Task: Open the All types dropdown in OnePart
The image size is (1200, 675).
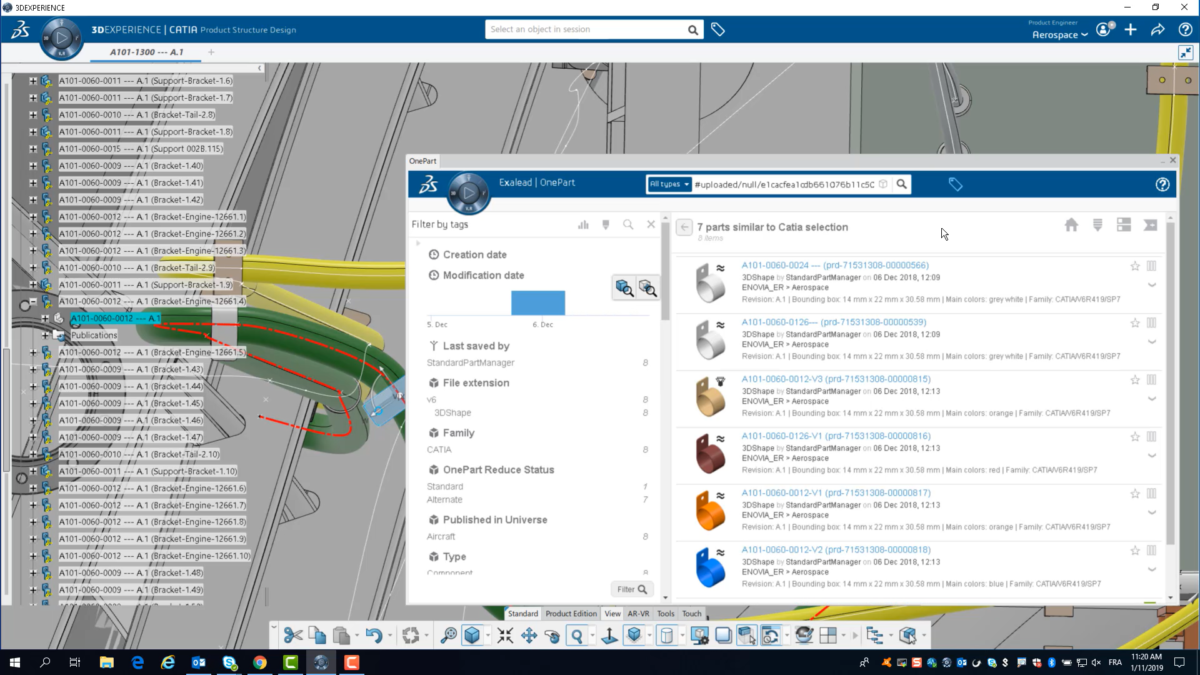Action: coord(670,184)
